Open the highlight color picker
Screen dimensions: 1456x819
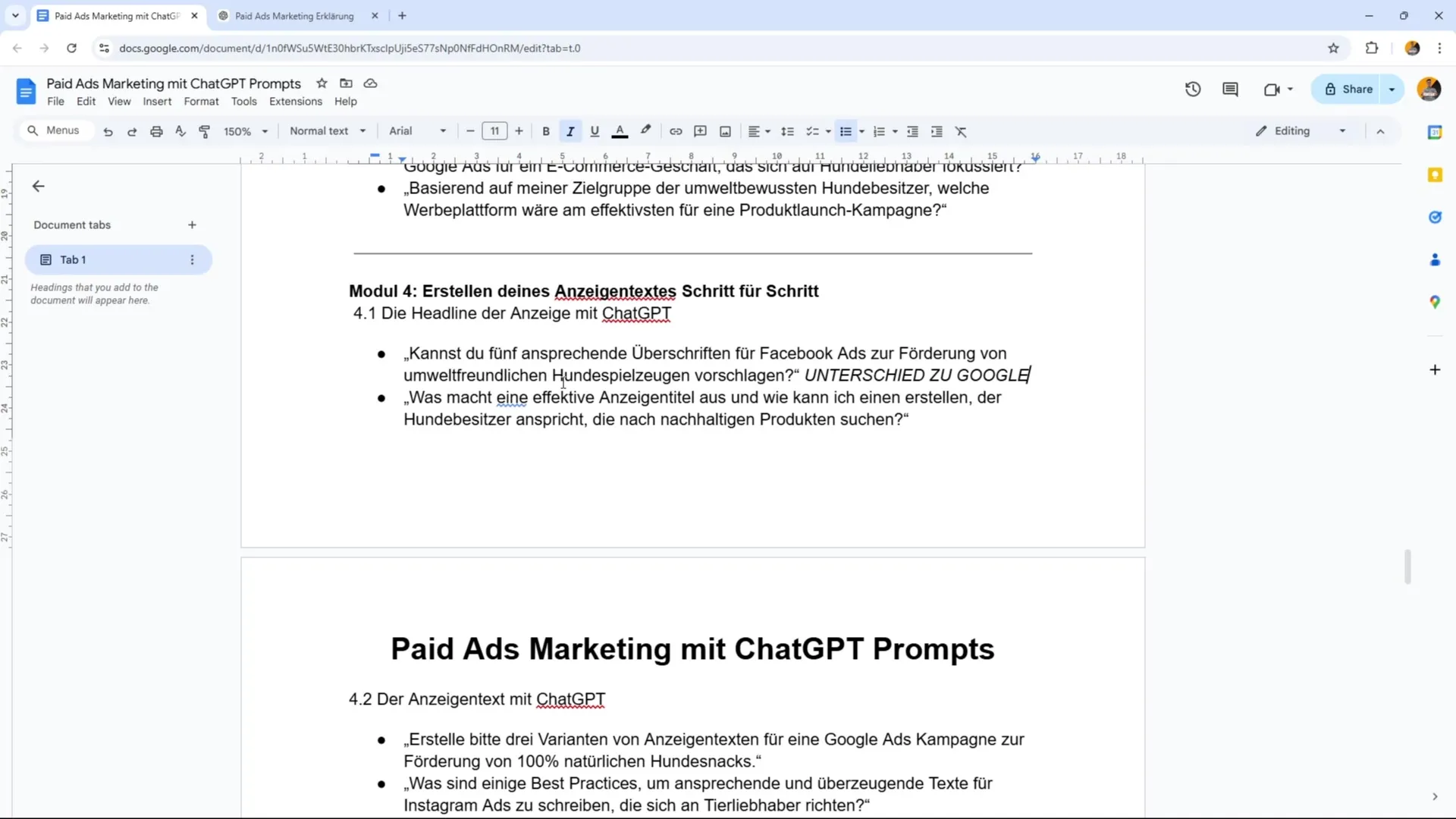(x=645, y=131)
